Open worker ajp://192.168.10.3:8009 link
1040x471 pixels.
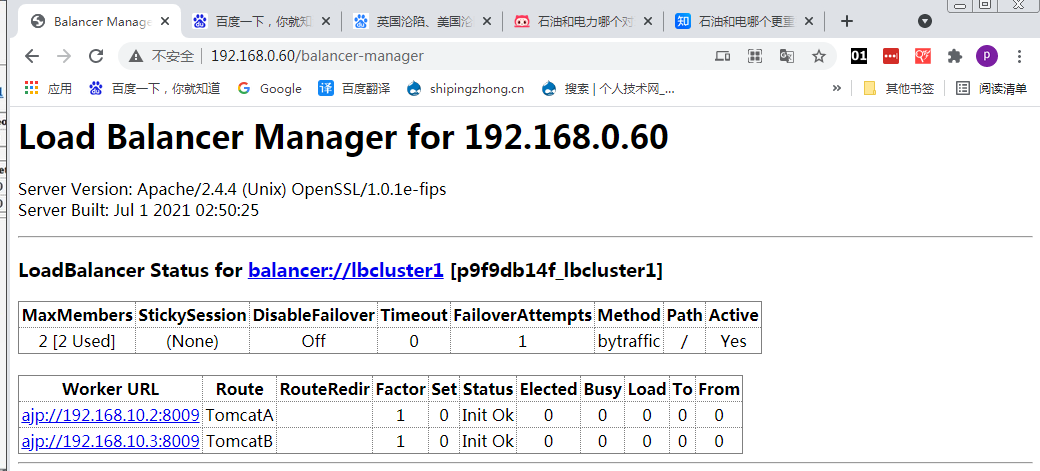click(x=110, y=440)
